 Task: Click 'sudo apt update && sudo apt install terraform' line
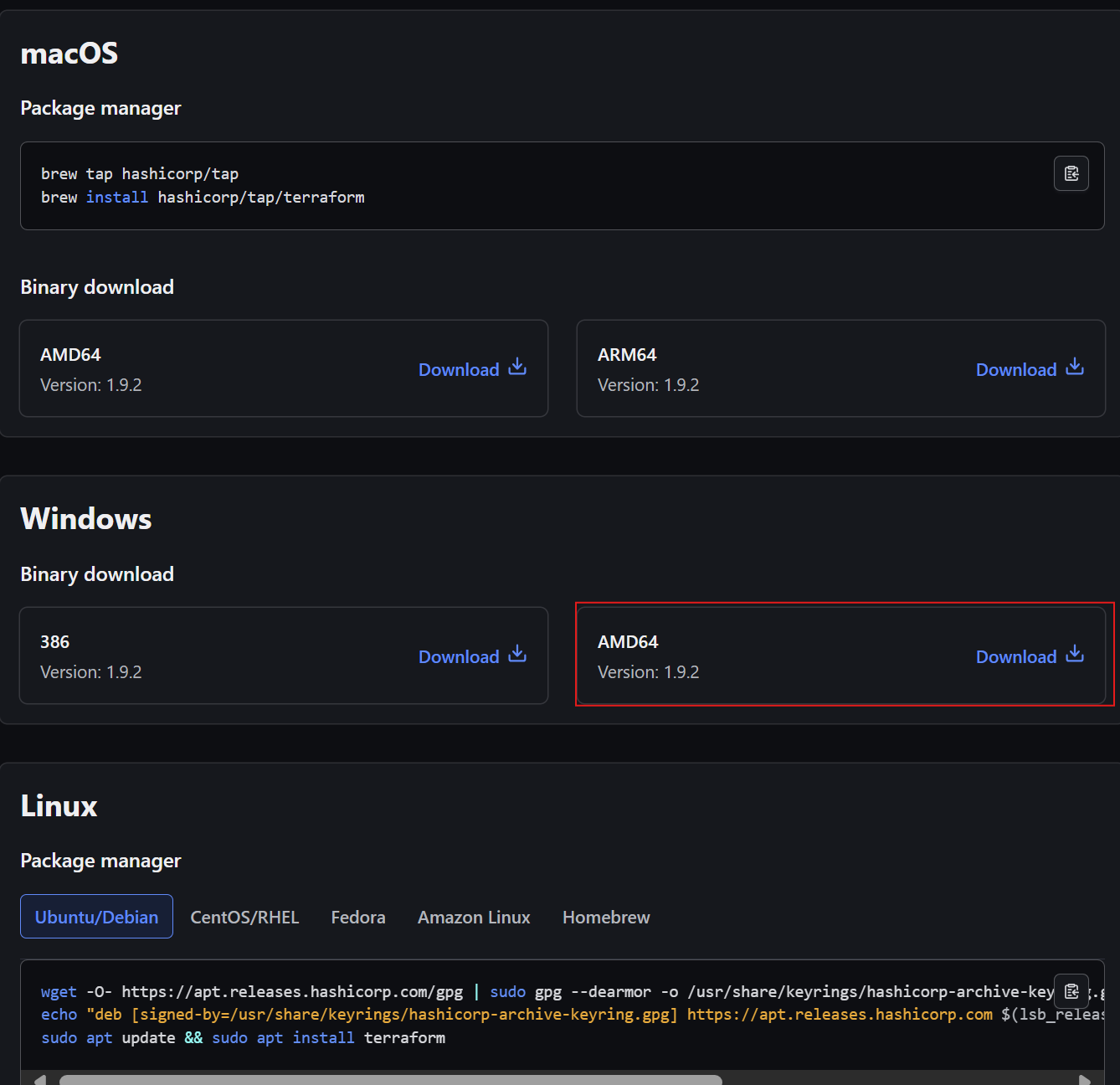pyautogui.click(x=243, y=1037)
